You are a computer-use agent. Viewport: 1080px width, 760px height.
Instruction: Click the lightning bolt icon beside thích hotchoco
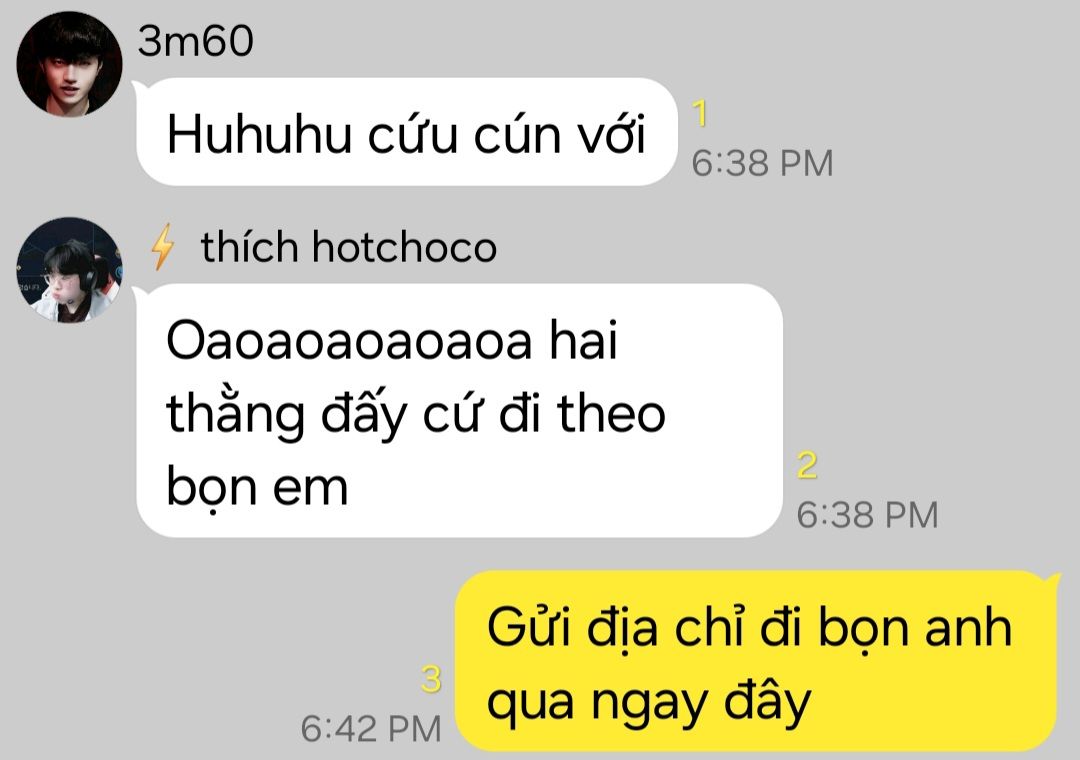coord(163,246)
